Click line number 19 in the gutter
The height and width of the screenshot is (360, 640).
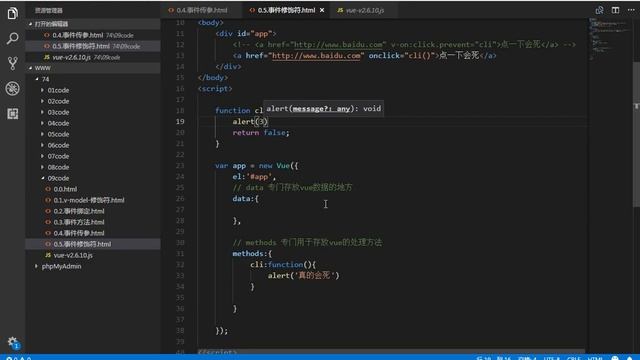(180, 122)
